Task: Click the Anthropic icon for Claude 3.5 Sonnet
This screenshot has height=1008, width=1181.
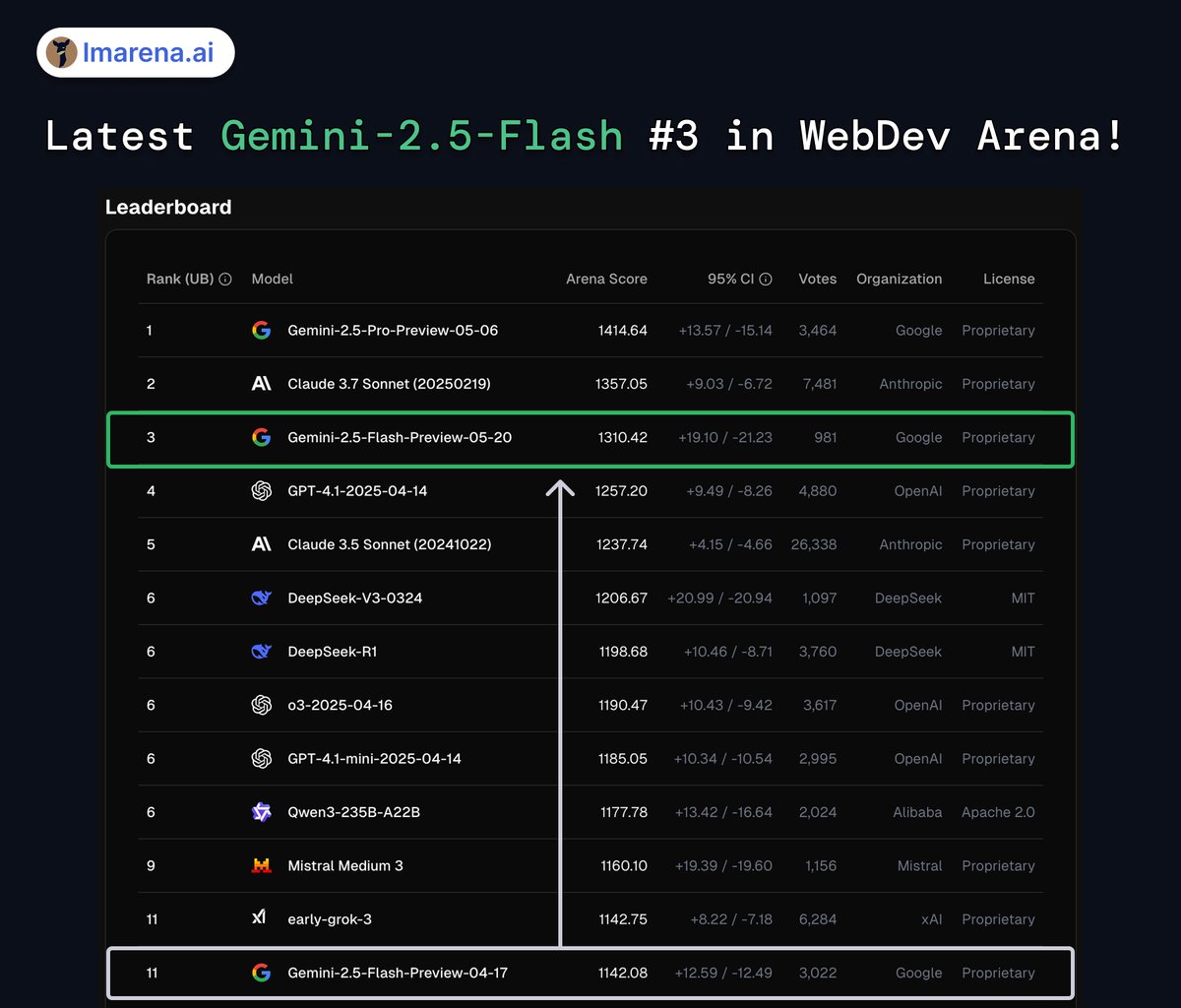Action: (x=261, y=544)
